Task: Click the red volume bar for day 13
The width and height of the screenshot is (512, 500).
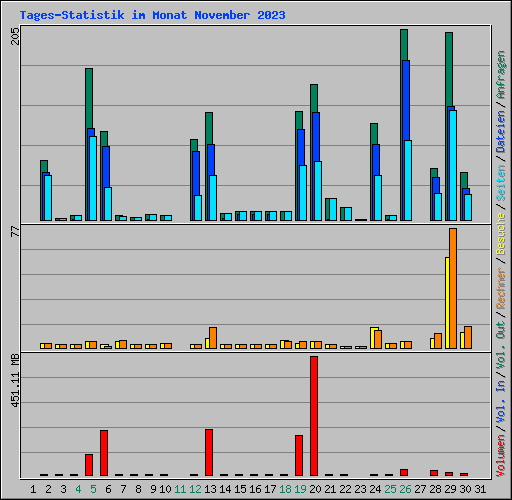Action: 209,452
